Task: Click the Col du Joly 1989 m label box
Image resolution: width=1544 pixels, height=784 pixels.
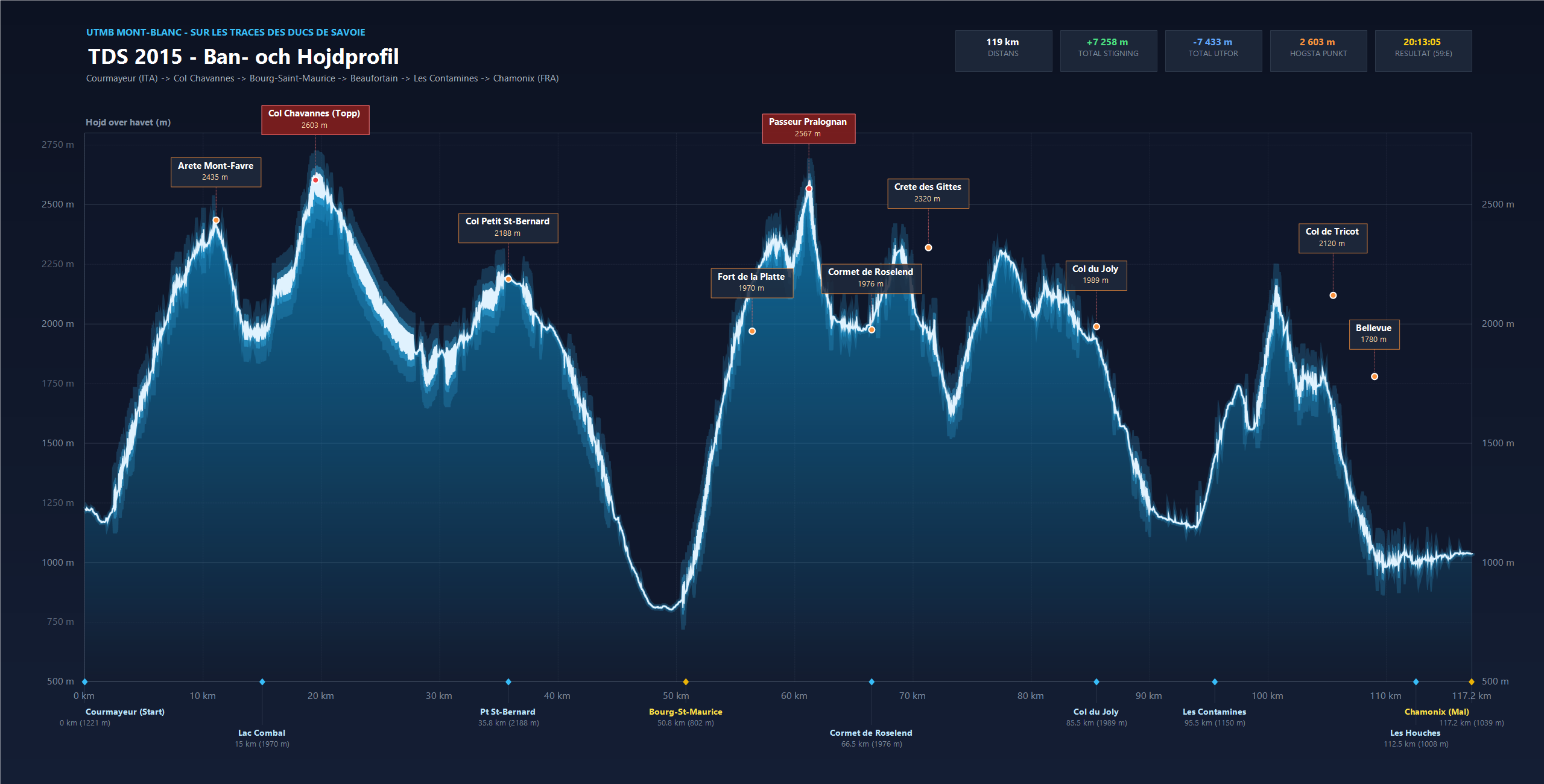Action: pyautogui.click(x=1096, y=275)
